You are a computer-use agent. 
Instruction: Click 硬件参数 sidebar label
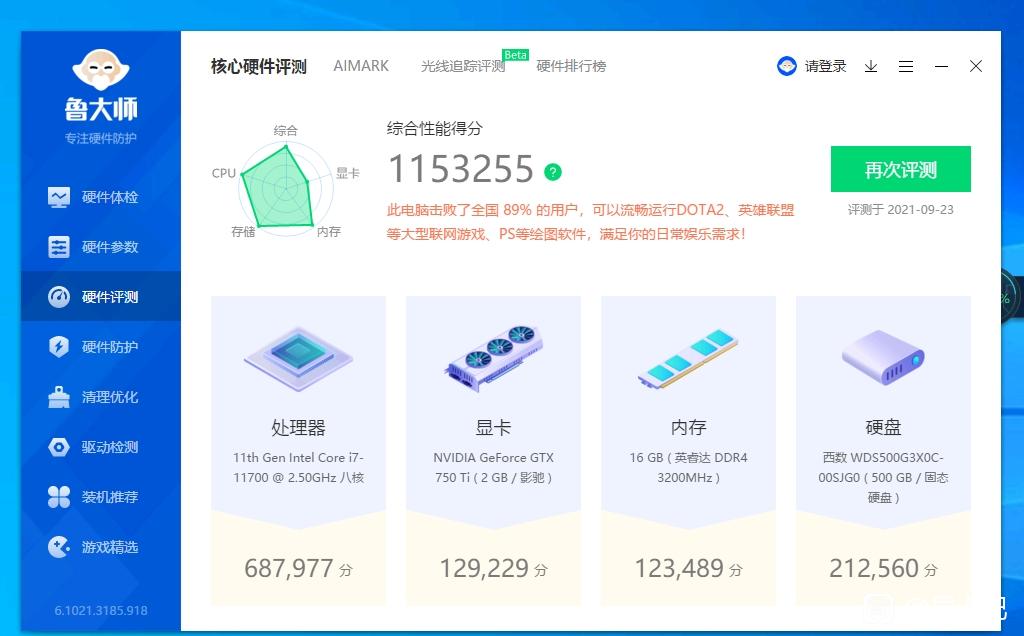click(x=110, y=247)
